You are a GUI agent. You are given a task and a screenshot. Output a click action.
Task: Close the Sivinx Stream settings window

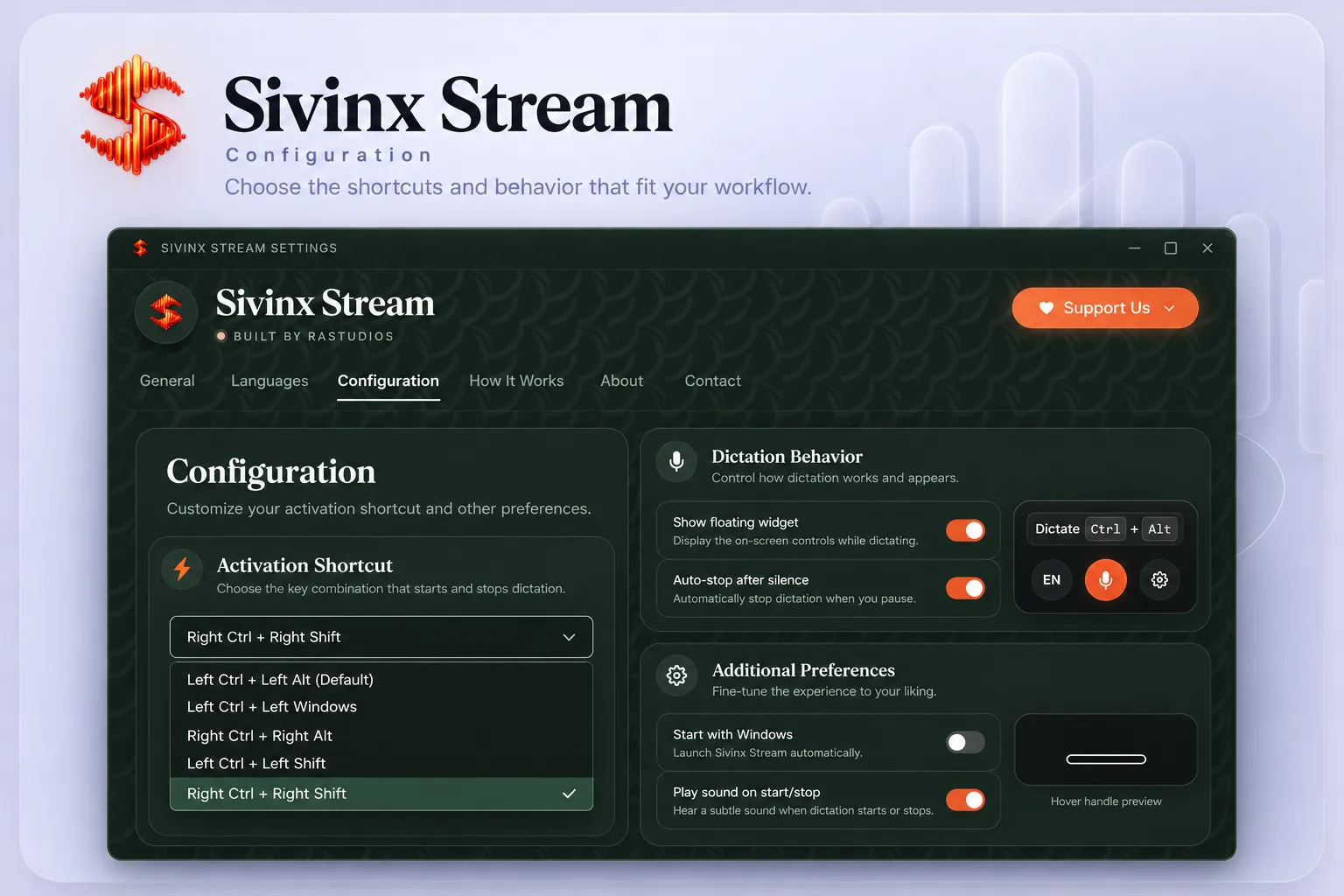point(1207,248)
